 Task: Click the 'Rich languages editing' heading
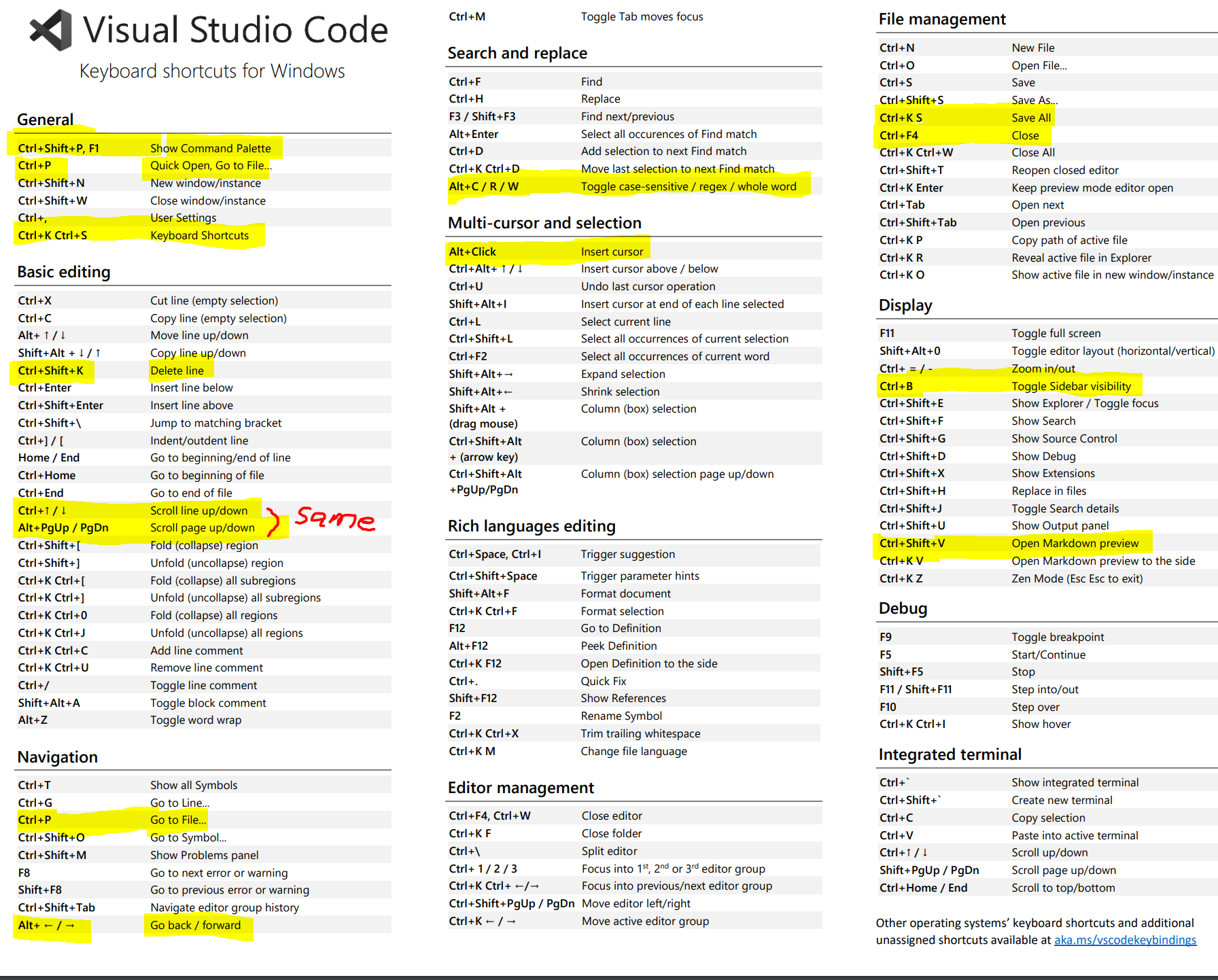(532, 526)
